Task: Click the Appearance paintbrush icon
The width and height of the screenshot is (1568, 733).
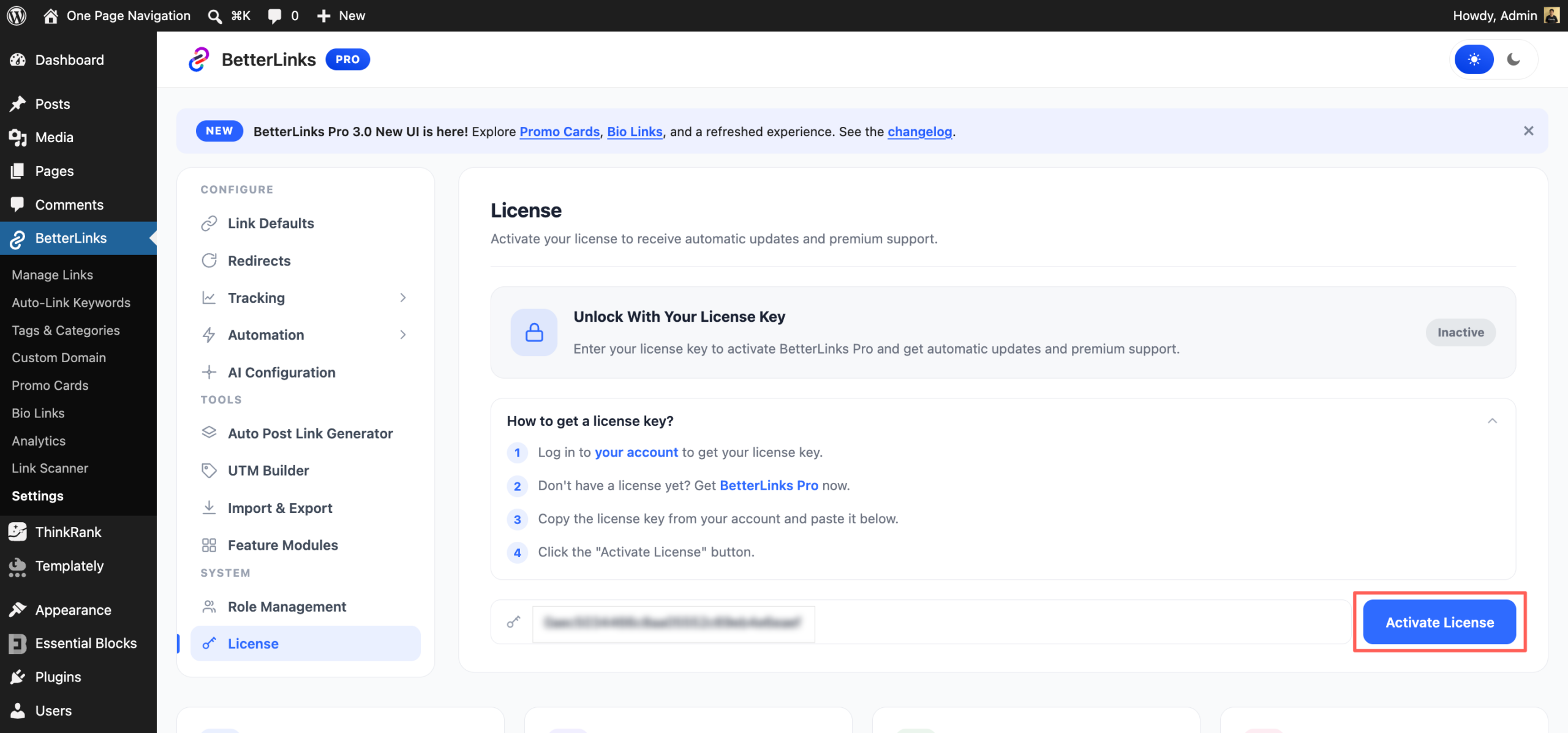Action: 18,610
